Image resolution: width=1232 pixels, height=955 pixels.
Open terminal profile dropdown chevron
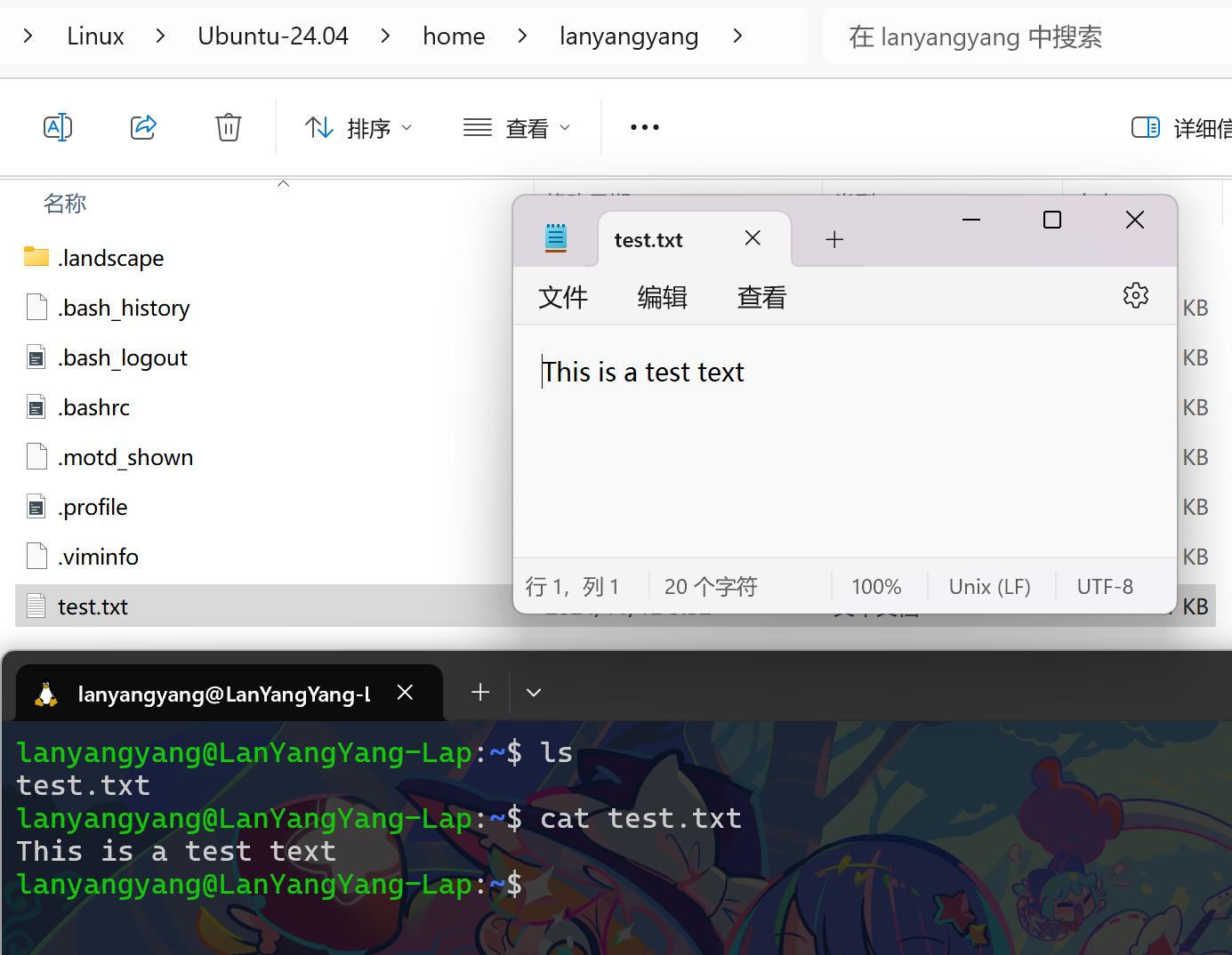[x=534, y=692]
